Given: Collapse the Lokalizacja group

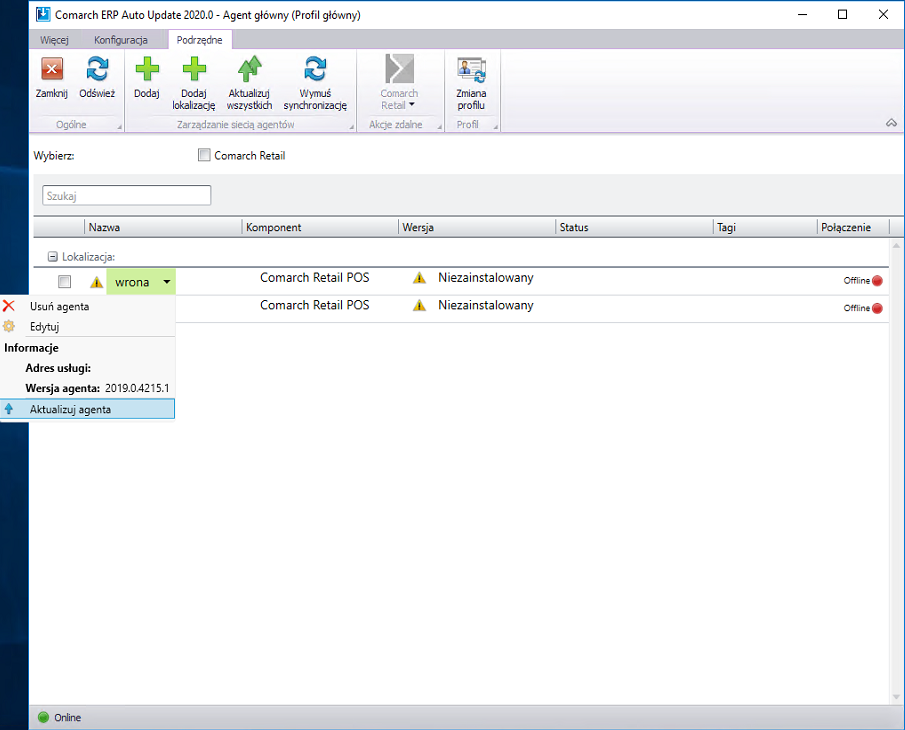Looking at the screenshot, I should pos(53,257).
